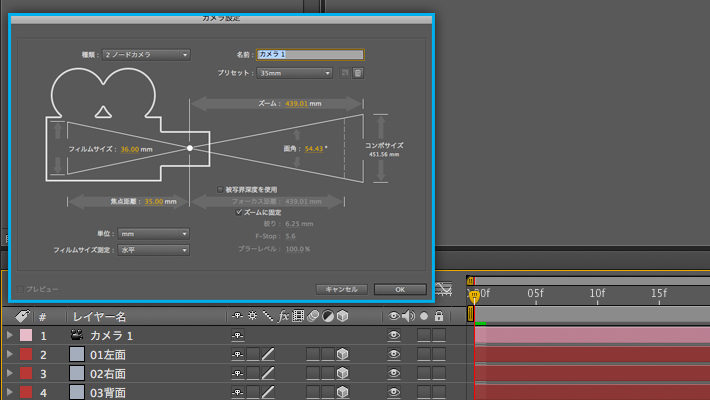Click the solo dot column header icon
This screenshot has width=710, height=400.
tap(424, 316)
